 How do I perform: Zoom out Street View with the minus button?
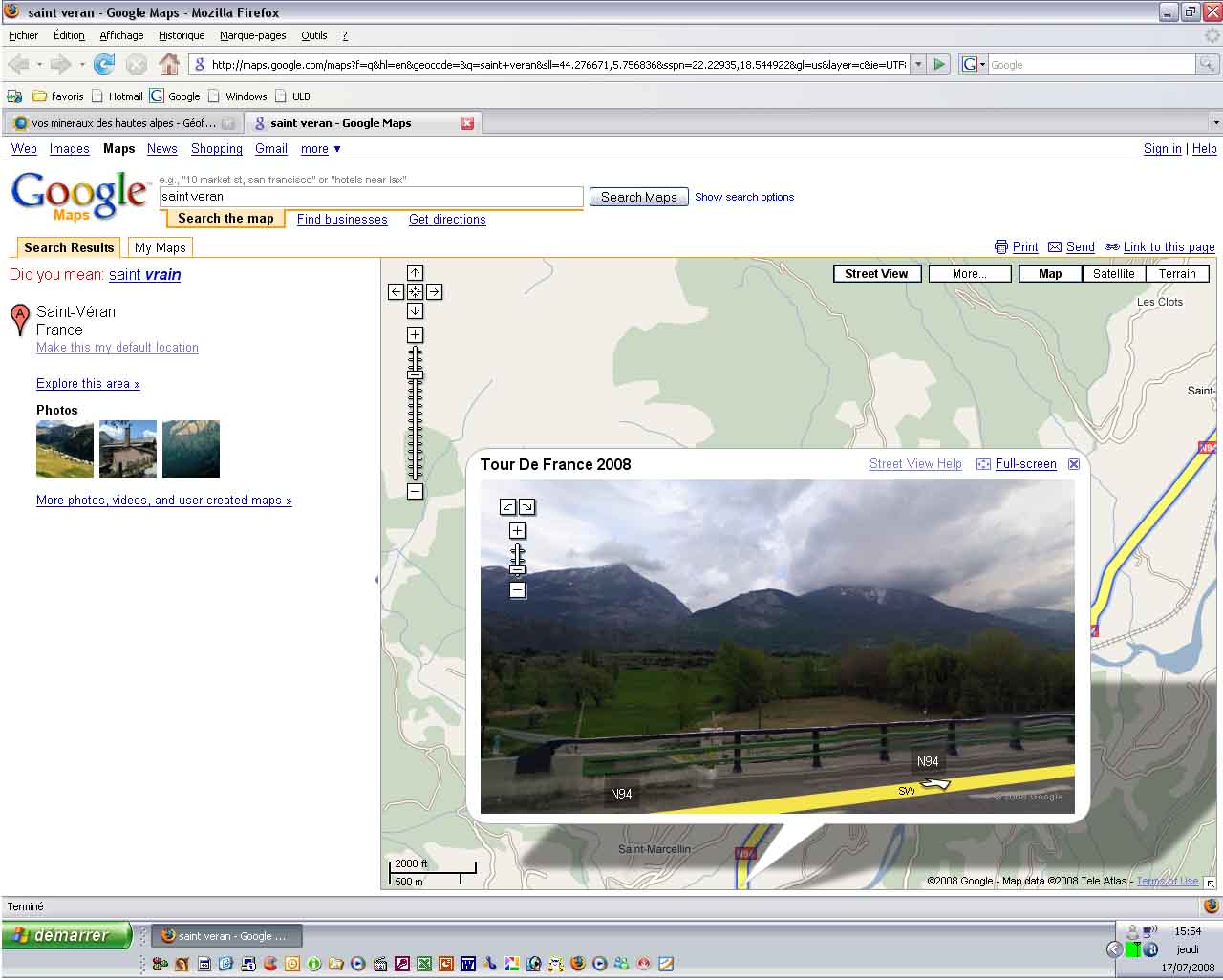[x=517, y=590]
